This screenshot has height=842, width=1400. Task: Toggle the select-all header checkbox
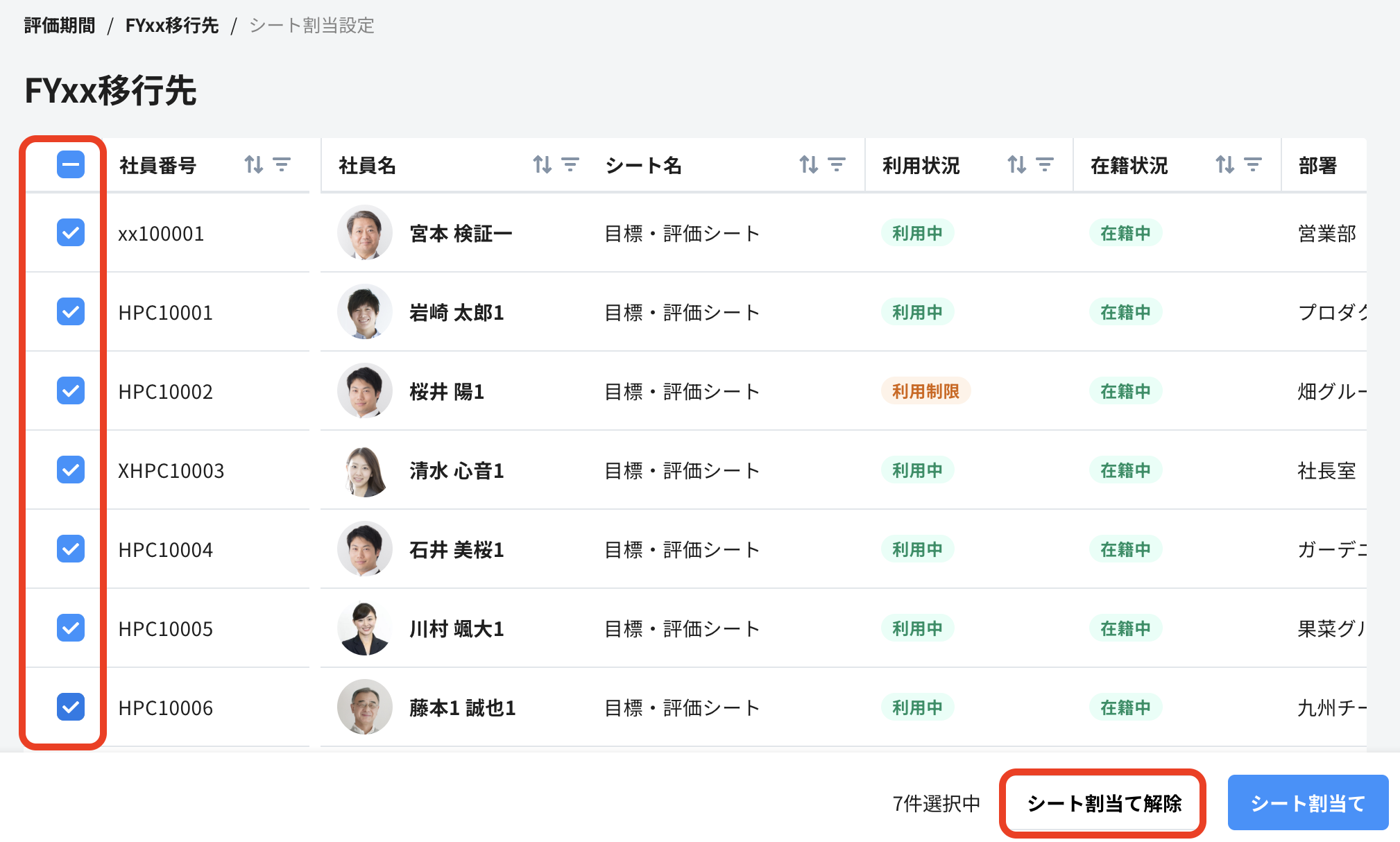click(71, 164)
